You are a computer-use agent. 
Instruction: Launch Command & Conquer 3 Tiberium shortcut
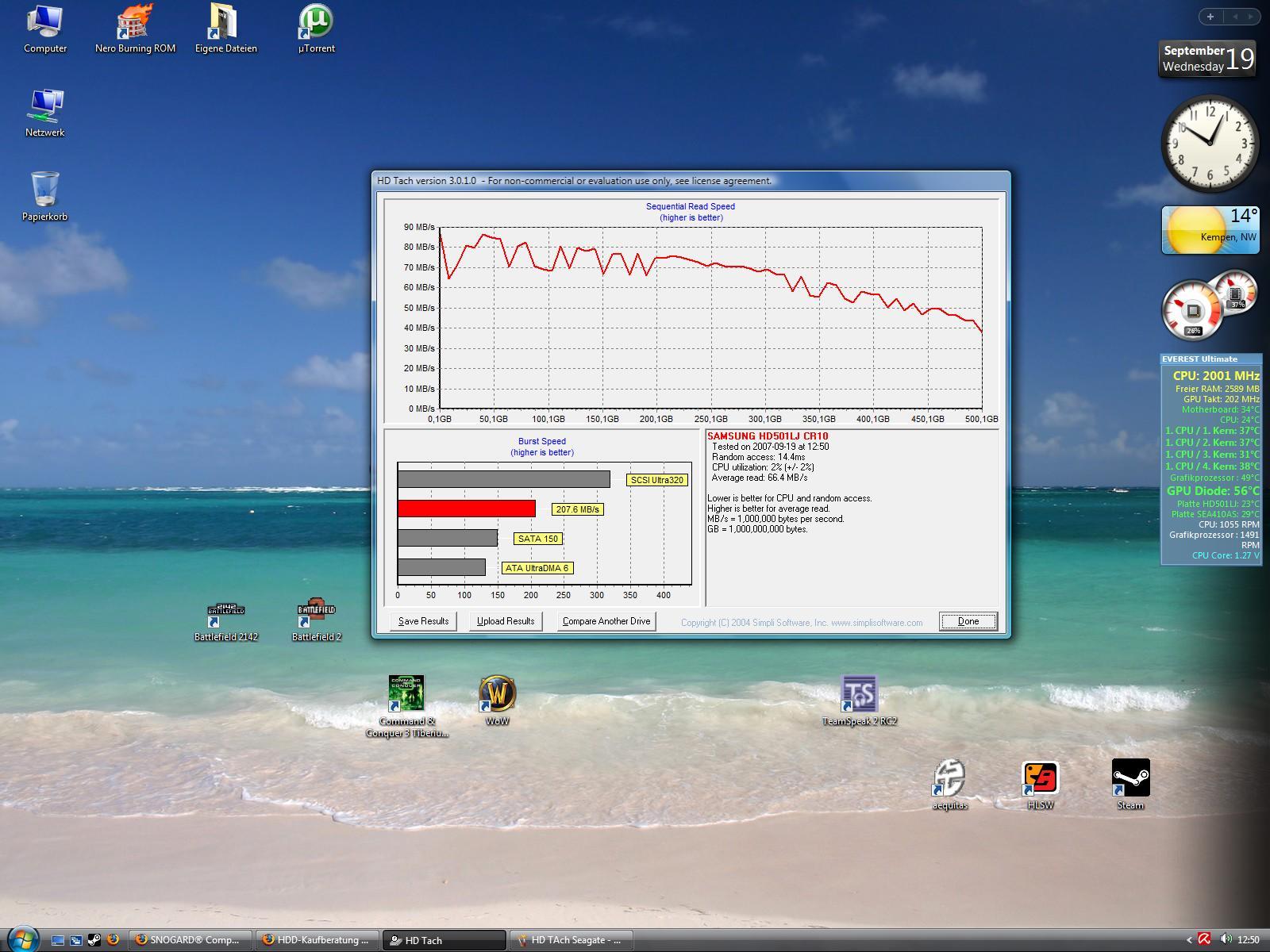[x=406, y=706]
